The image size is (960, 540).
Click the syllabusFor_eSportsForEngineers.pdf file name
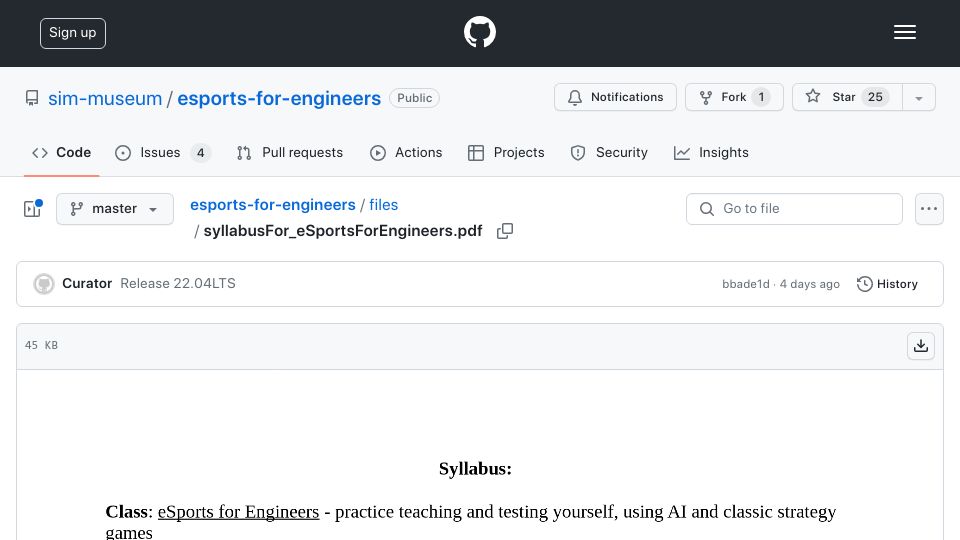[343, 231]
